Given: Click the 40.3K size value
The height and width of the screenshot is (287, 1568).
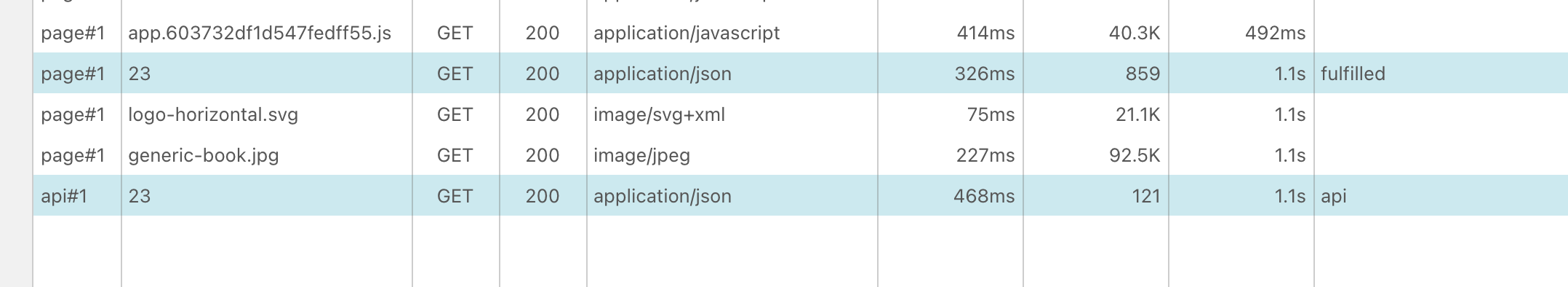Looking at the screenshot, I should point(1135,33).
